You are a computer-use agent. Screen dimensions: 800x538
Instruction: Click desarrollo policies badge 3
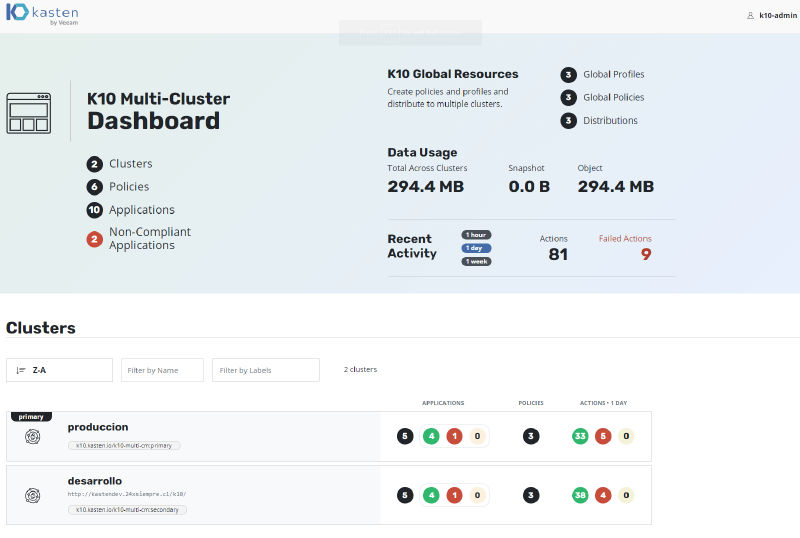pyautogui.click(x=531, y=495)
